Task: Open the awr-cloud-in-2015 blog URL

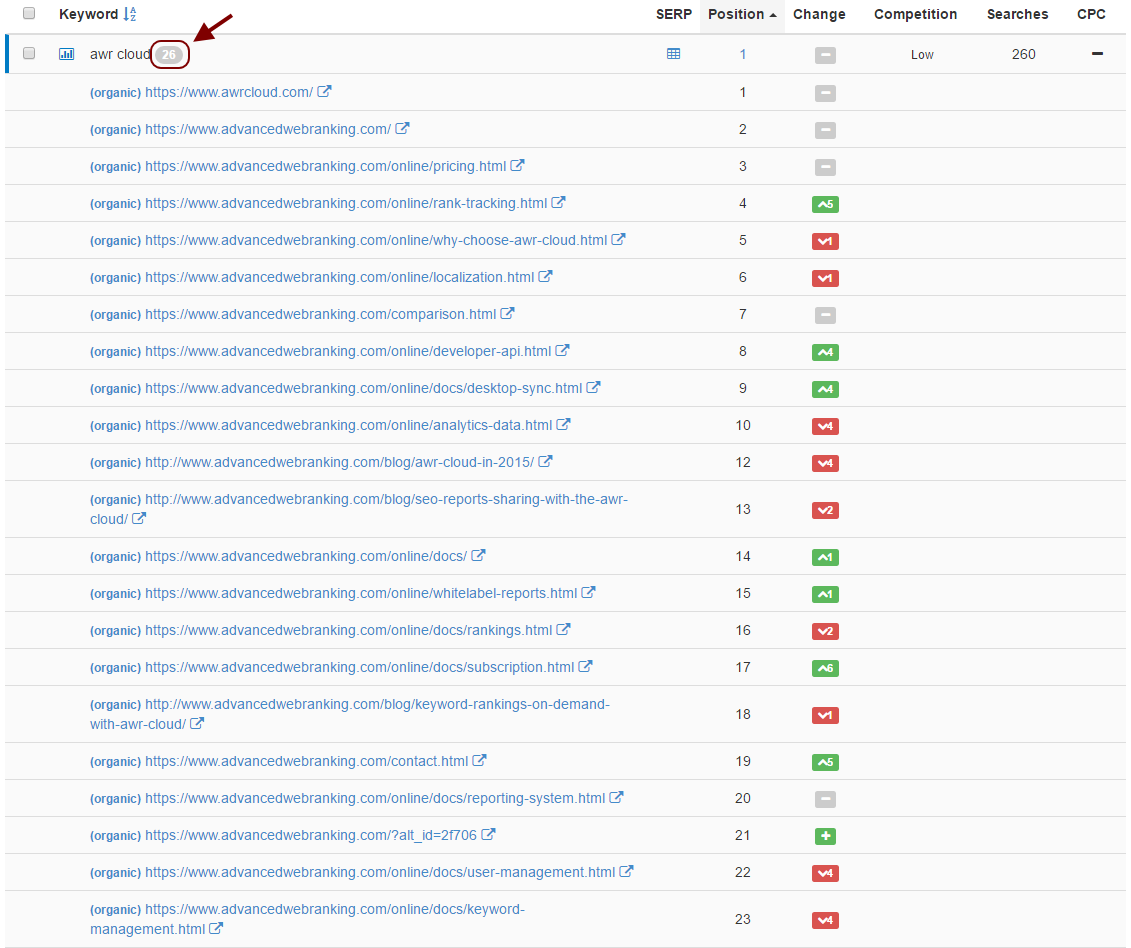Action: [339, 462]
